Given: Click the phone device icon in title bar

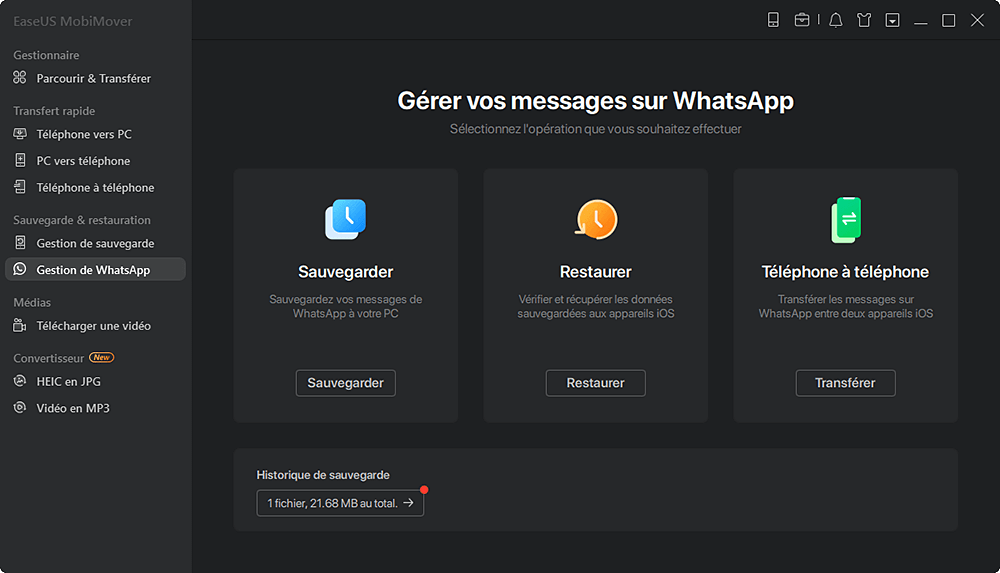Looking at the screenshot, I should tap(773, 20).
